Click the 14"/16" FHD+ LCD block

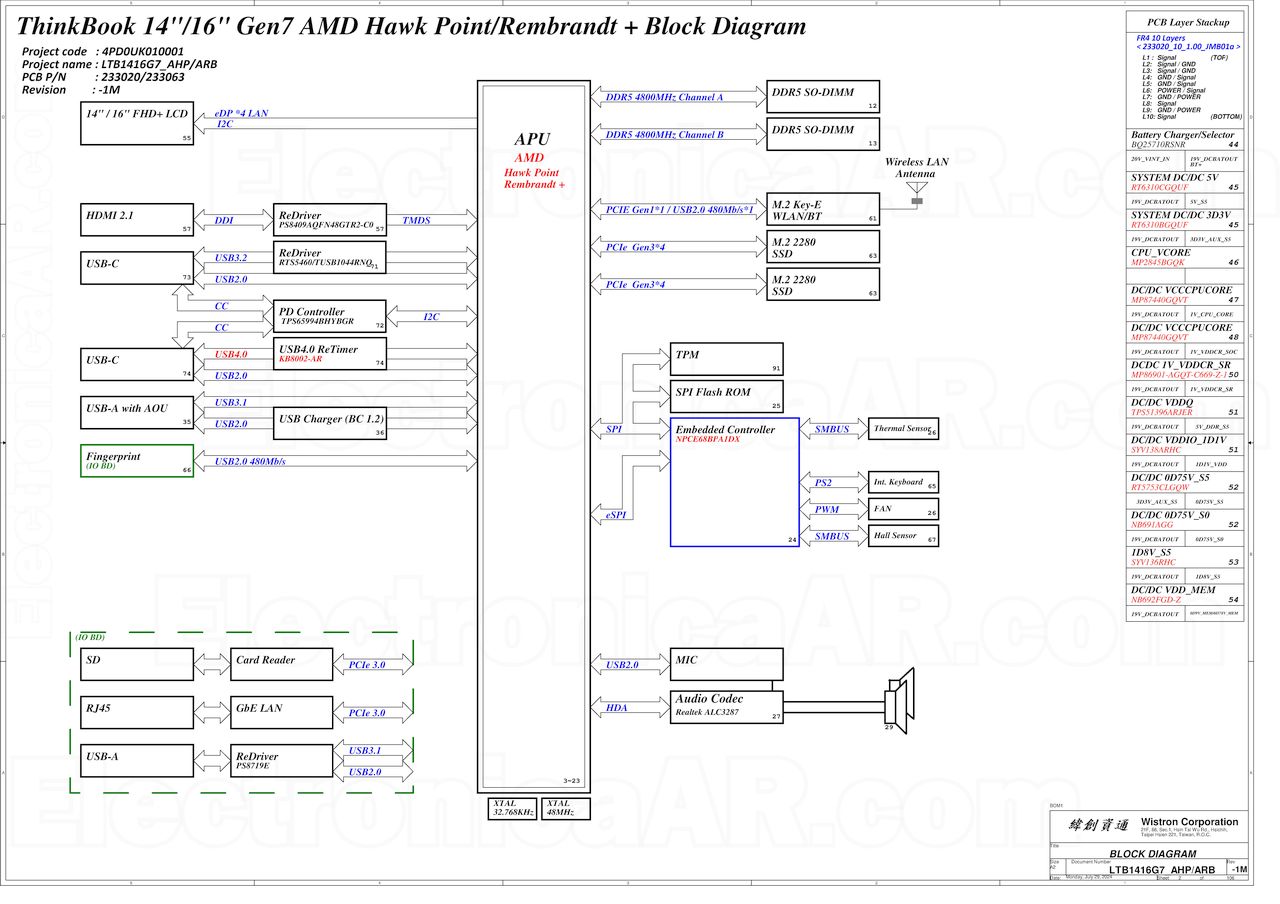tap(137, 123)
